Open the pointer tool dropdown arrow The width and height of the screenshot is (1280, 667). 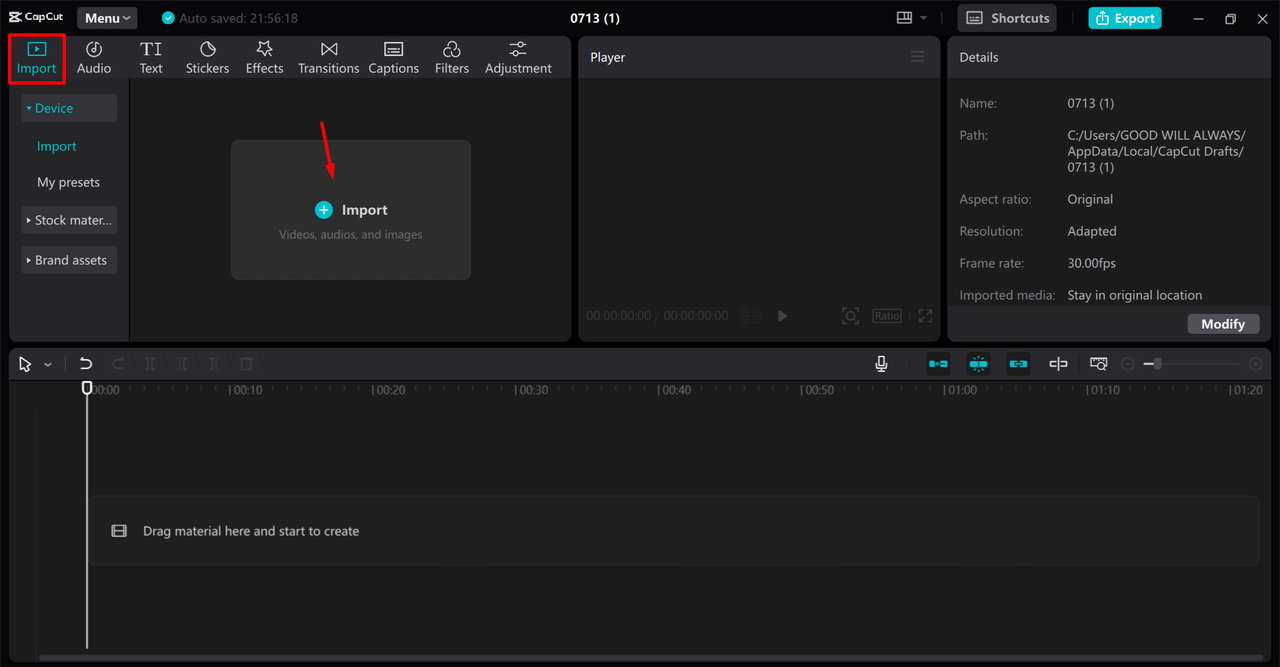click(48, 364)
